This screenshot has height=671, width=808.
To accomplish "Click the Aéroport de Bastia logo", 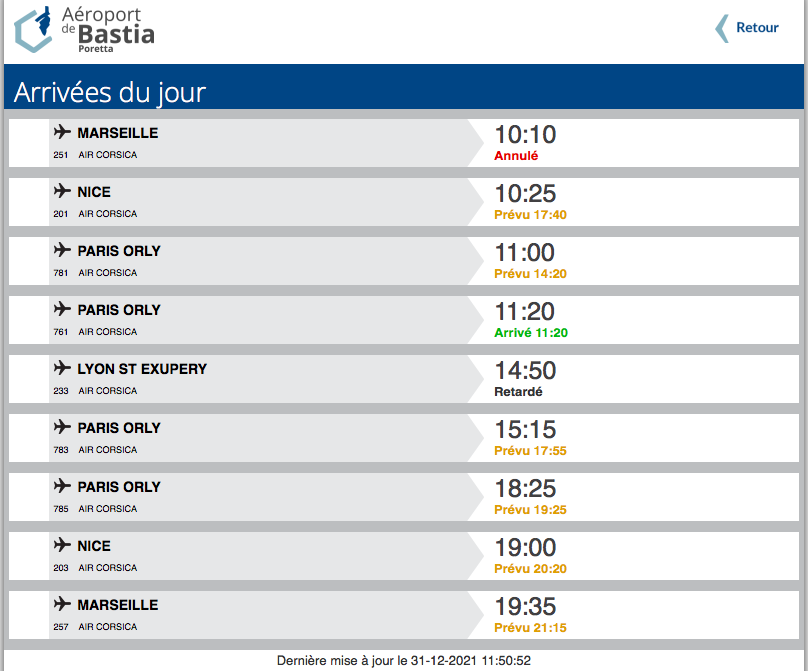I will pos(85,29).
